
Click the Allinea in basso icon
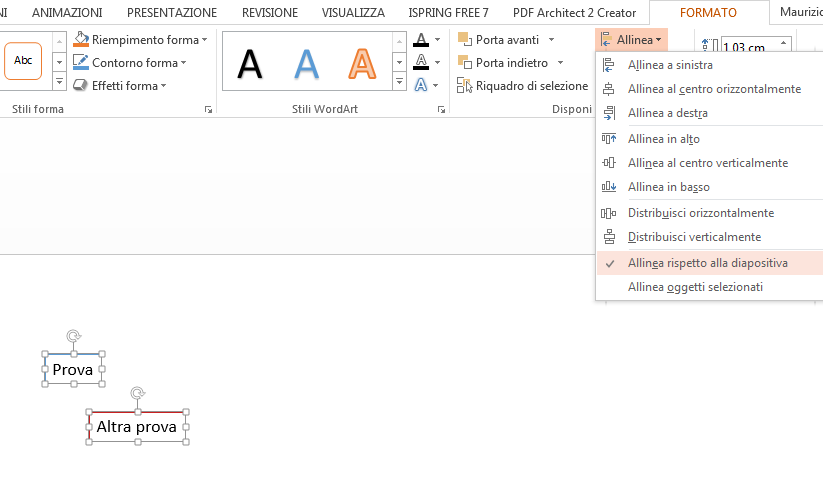click(x=608, y=187)
